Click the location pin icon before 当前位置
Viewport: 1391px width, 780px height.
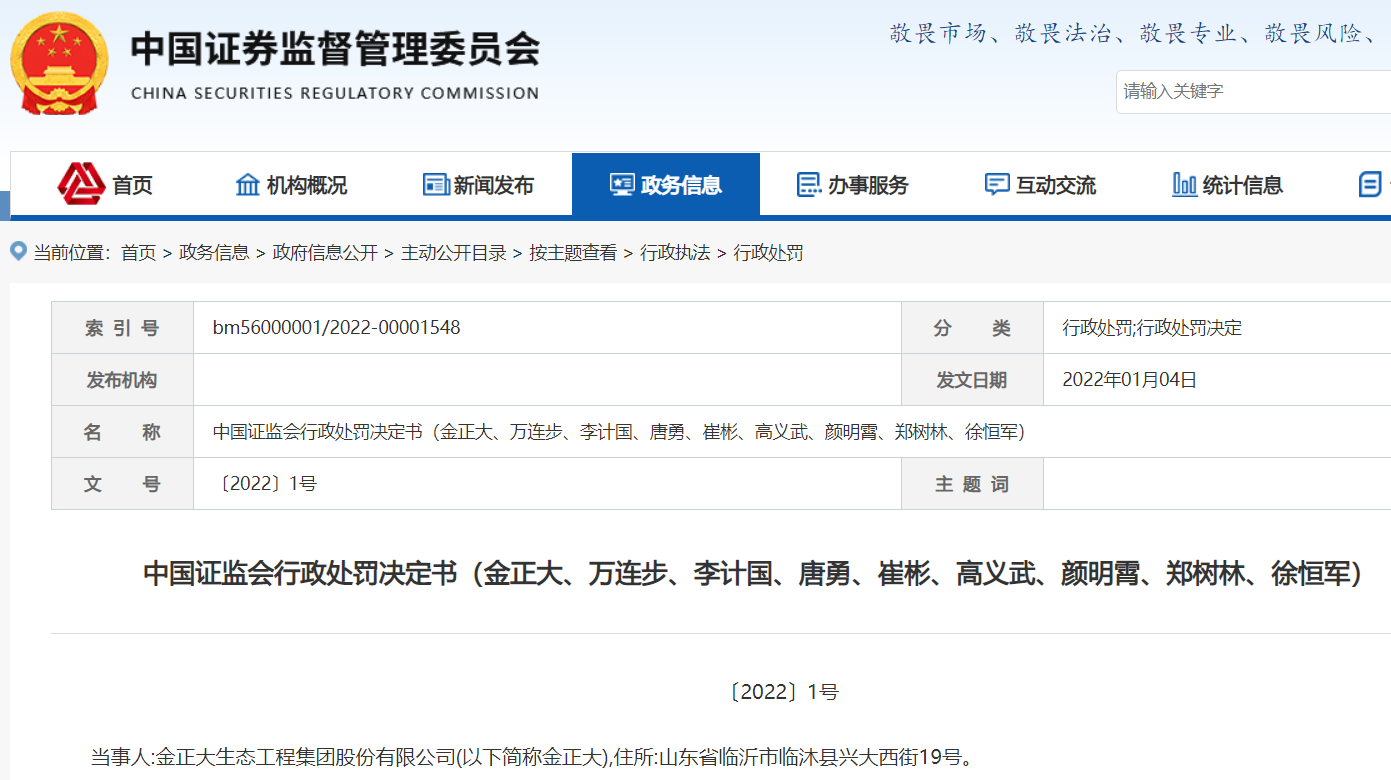tap(18, 251)
